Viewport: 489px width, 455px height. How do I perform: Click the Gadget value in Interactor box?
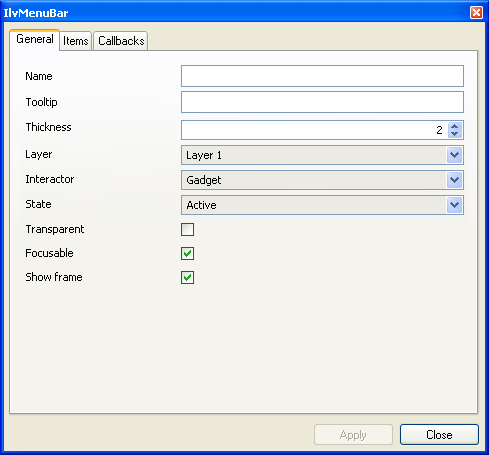(x=204, y=180)
